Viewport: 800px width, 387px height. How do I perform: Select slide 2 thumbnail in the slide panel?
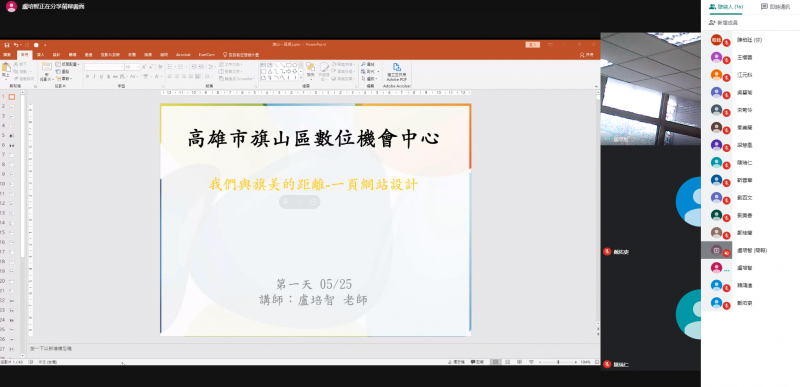point(11,106)
